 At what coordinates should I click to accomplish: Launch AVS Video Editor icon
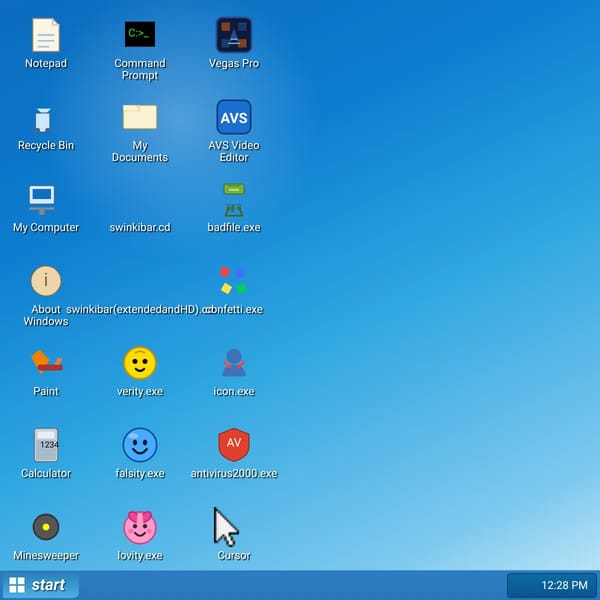[234, 117]
